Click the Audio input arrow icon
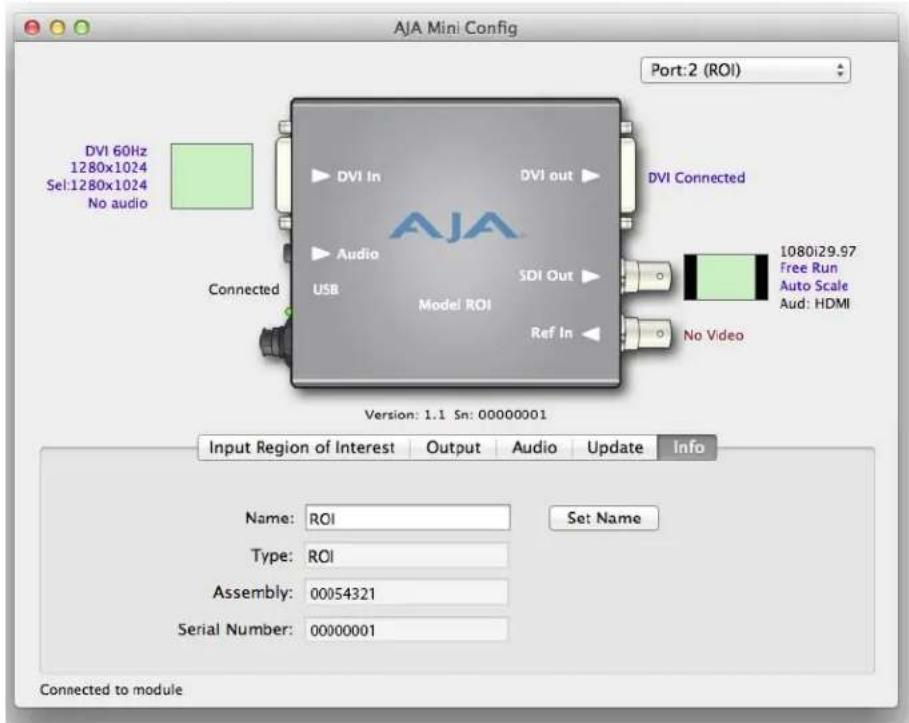Viewport: 909px width, 723px height. [x=321, y=253]
